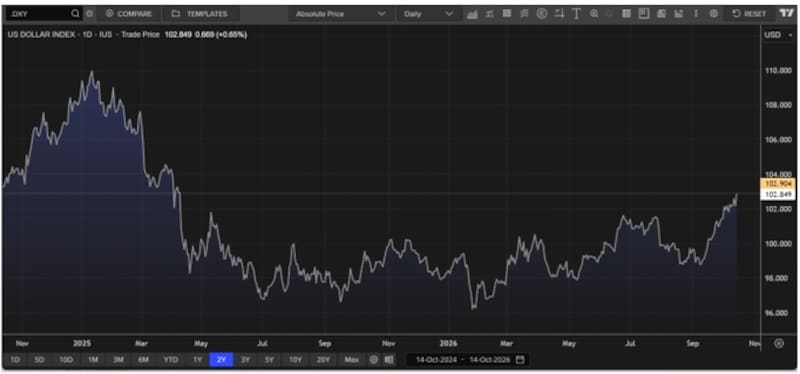
Task: Click the table icon beside range buttons
Action: (389, 360)
